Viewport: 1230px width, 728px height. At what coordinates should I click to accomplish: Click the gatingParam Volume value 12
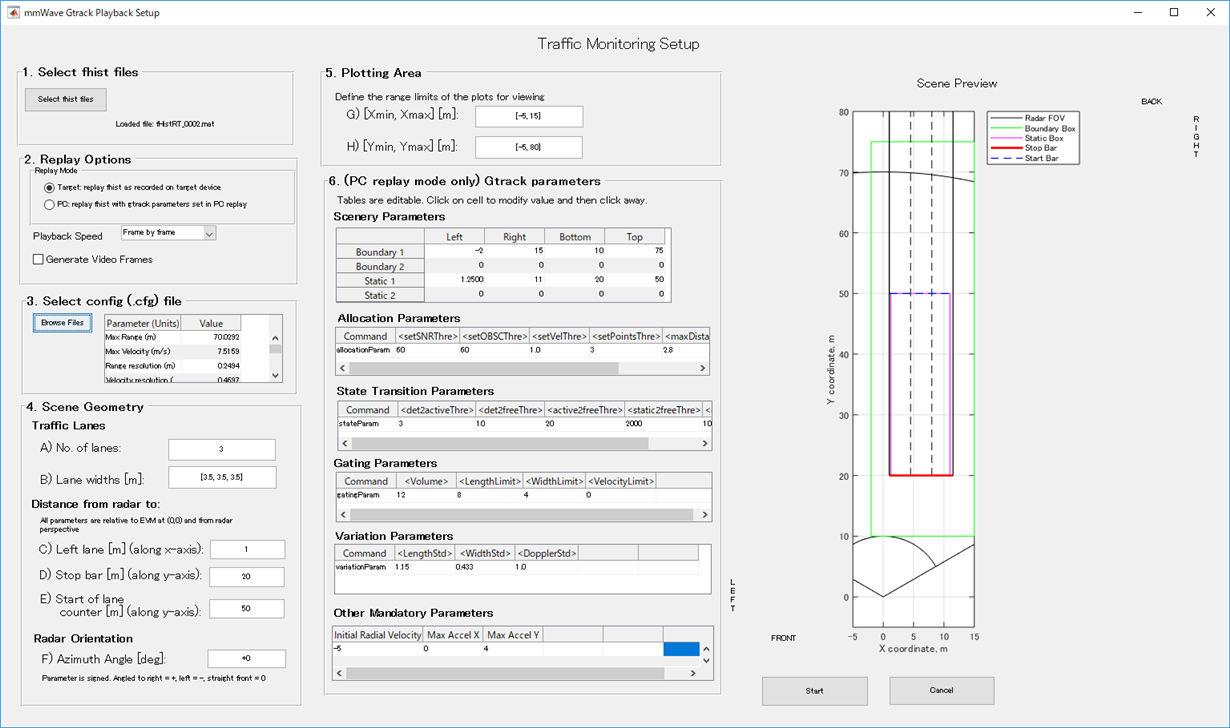pos(424,495)
